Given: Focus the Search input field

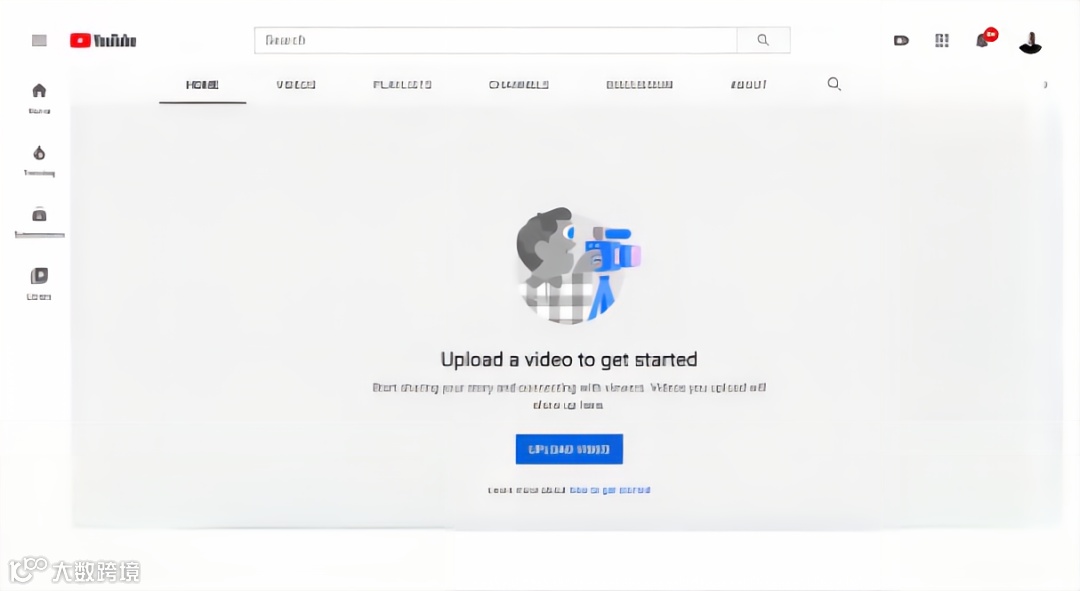Looking at the screenshot, I should click(495, 40).
